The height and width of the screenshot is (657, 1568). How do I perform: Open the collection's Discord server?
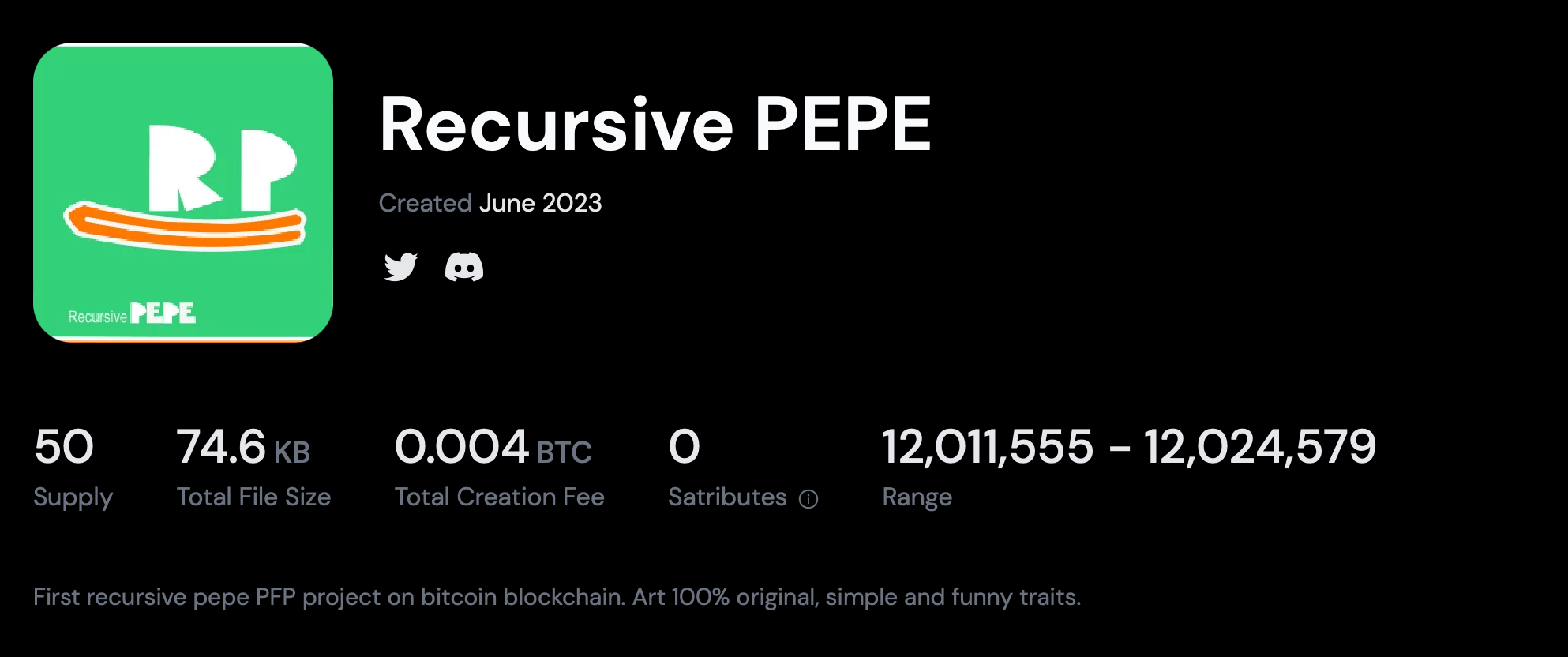(464, 267)
